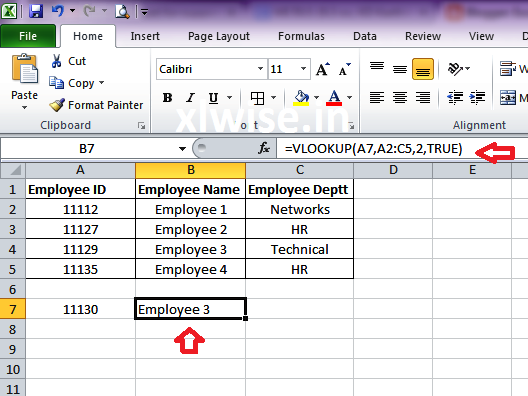
Task: Select column C header
Action: click(300, 170)
